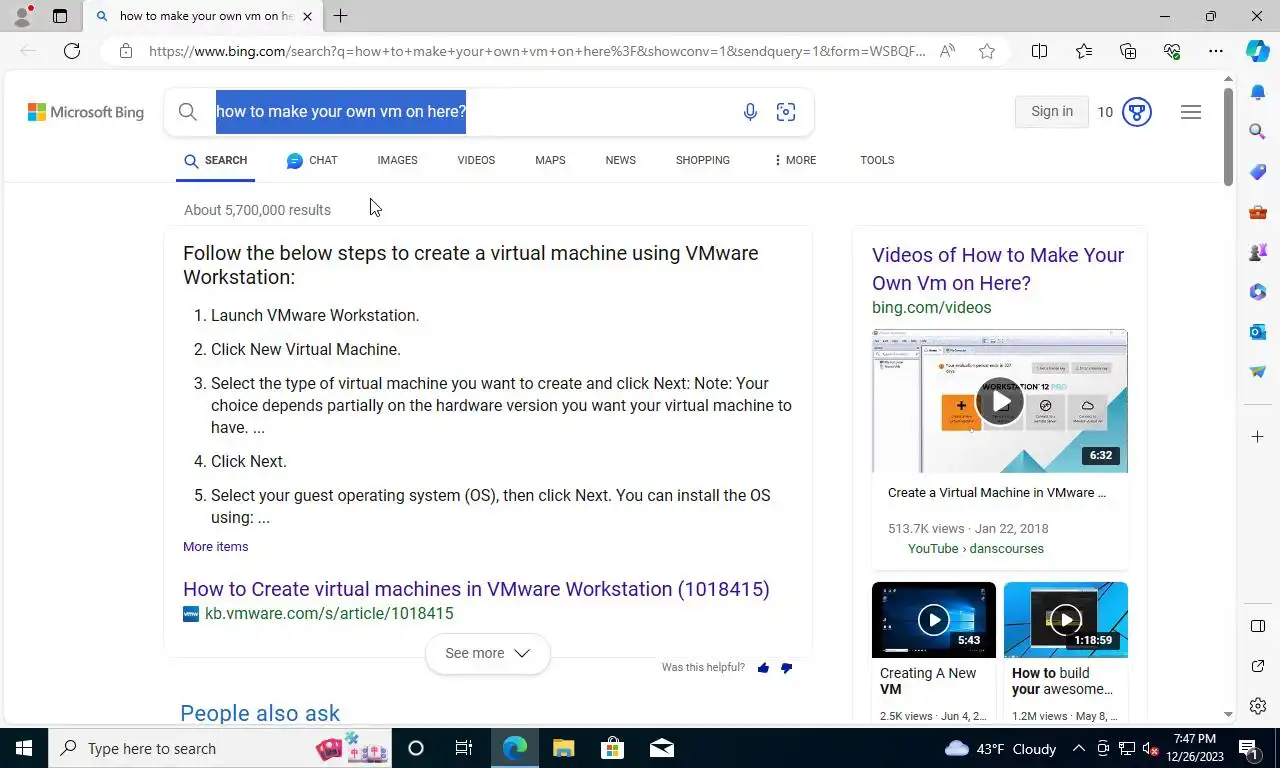Open Microsoft Rewards trophy icon
The height and width of the screenshot is (768, 1280).
click(x=1137, y=112)
